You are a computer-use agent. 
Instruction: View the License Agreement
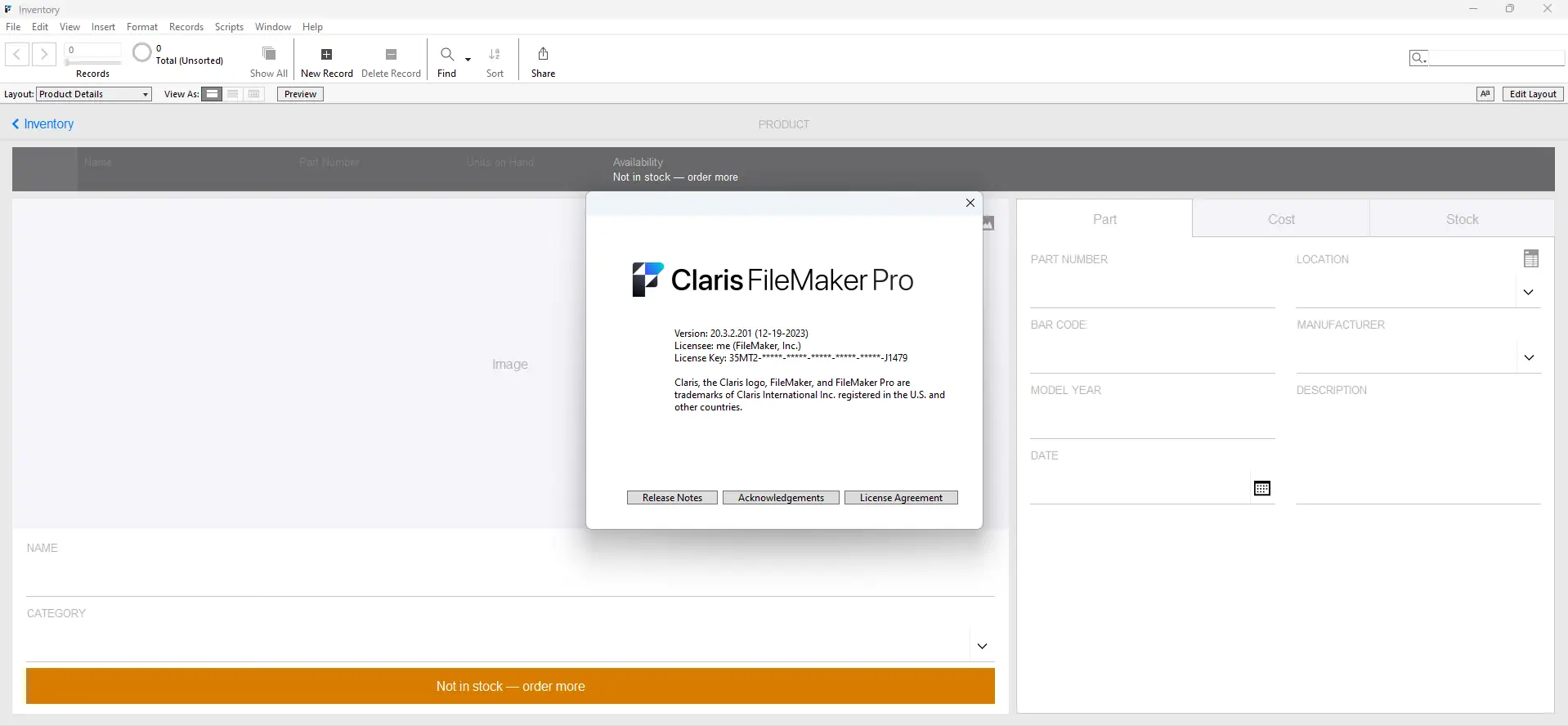pos(901,498)
